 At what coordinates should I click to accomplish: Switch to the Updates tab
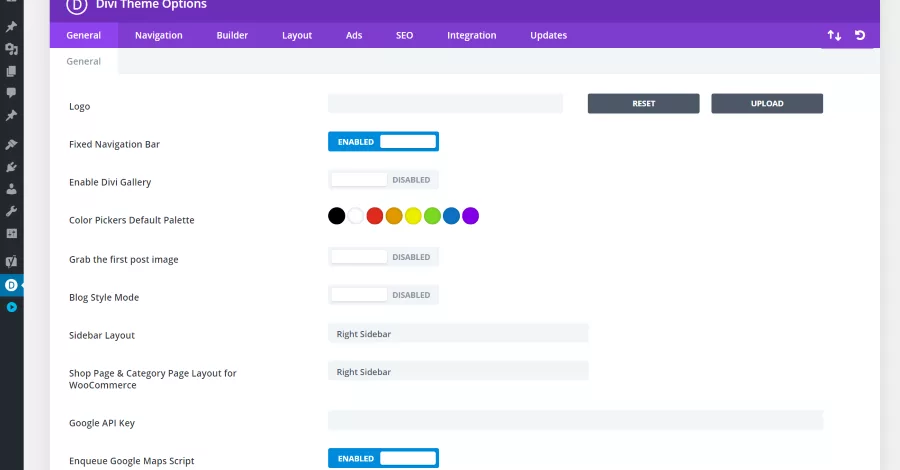[548, 36]
